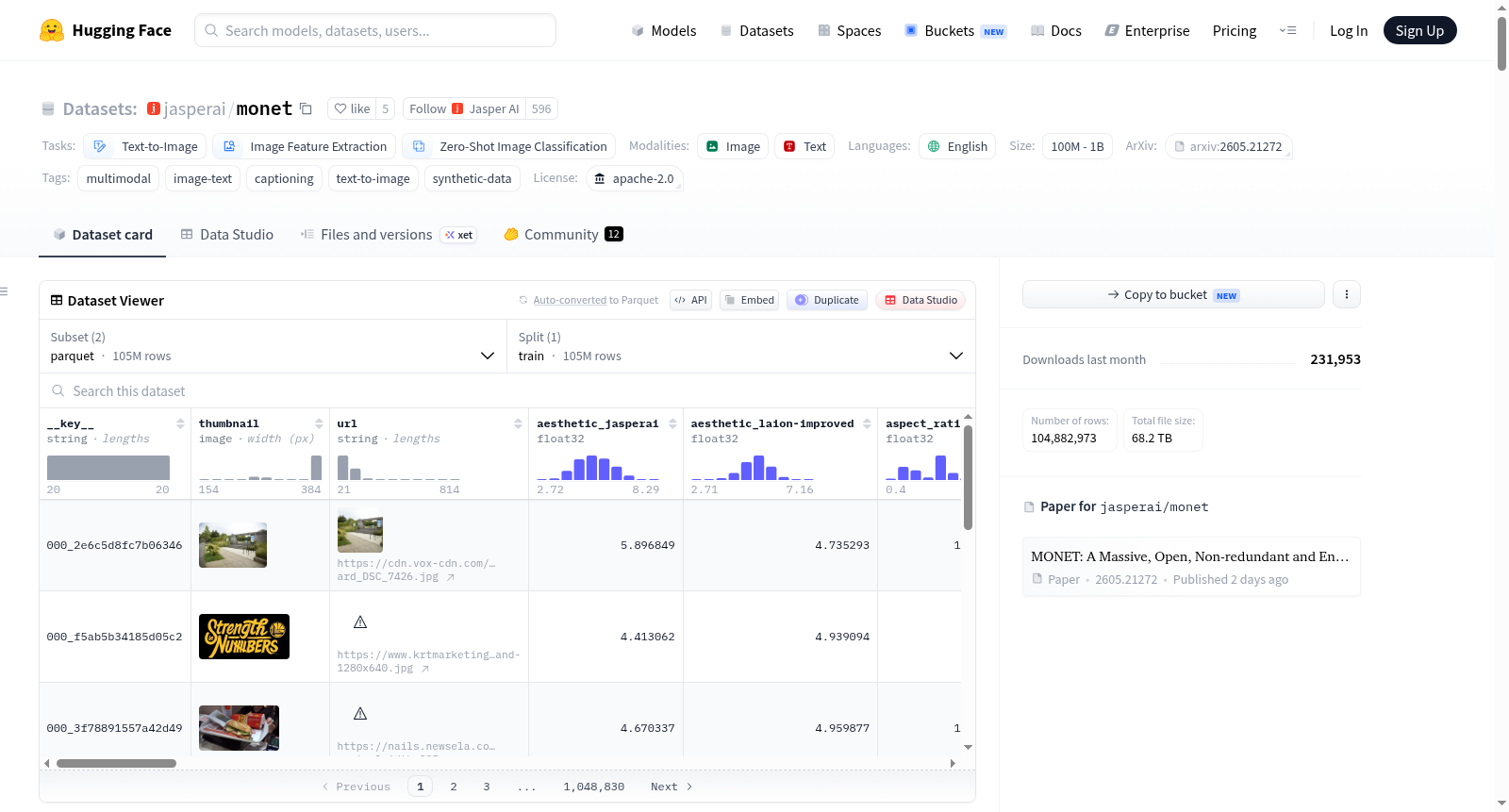Open the Auto-converted link
The image size is (1509, 812).
click(x=570, y=300)
